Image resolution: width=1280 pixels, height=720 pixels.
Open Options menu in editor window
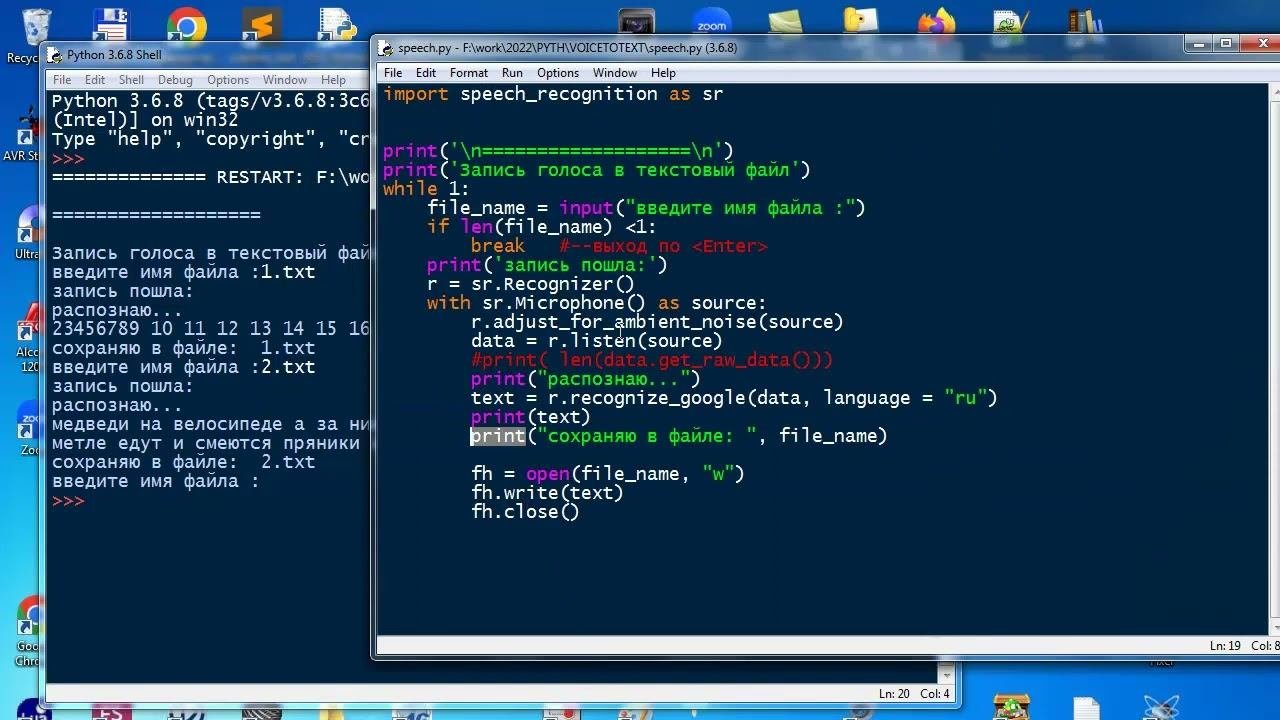(558, 73)
